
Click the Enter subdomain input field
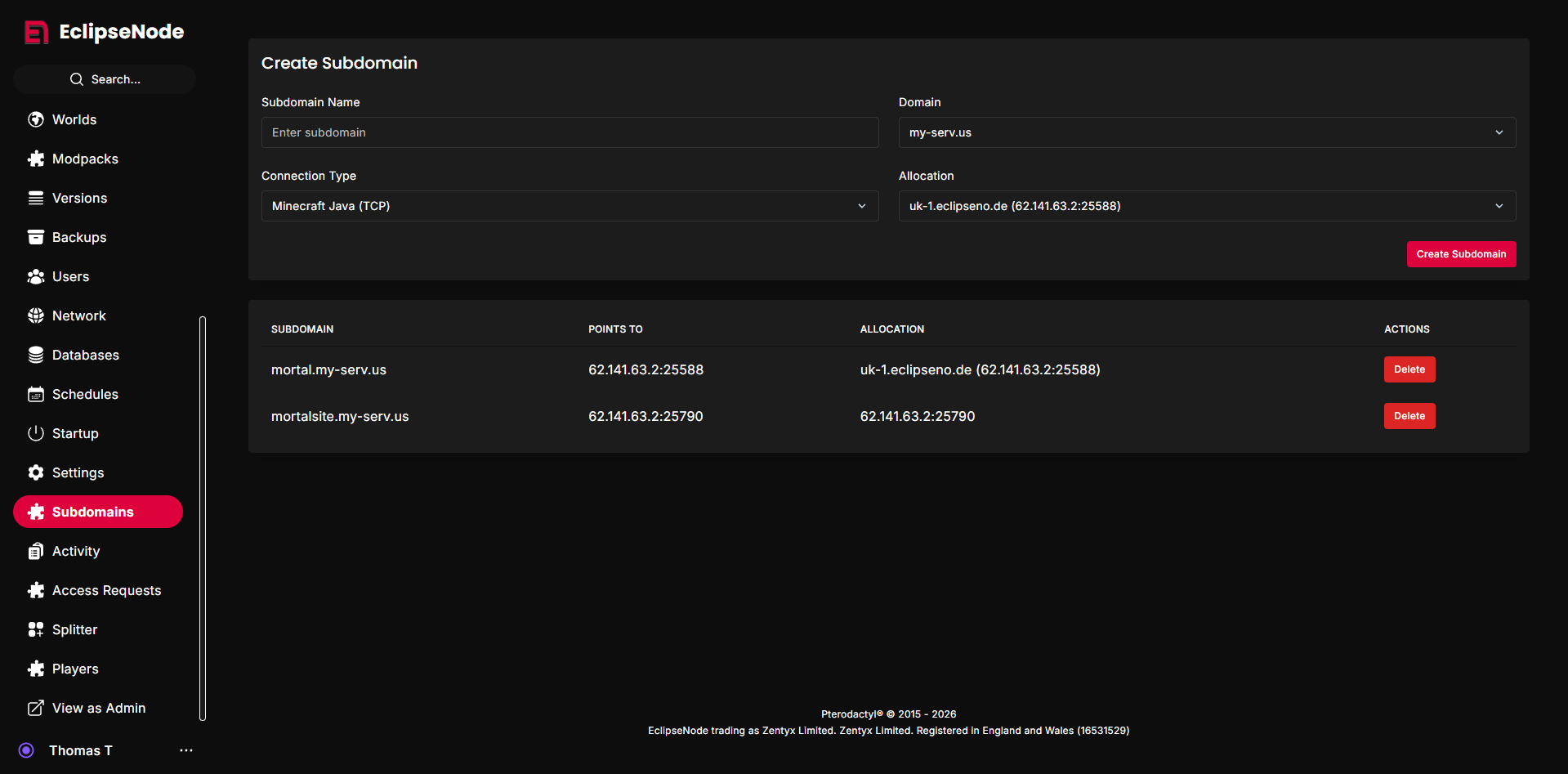[570, 132]
